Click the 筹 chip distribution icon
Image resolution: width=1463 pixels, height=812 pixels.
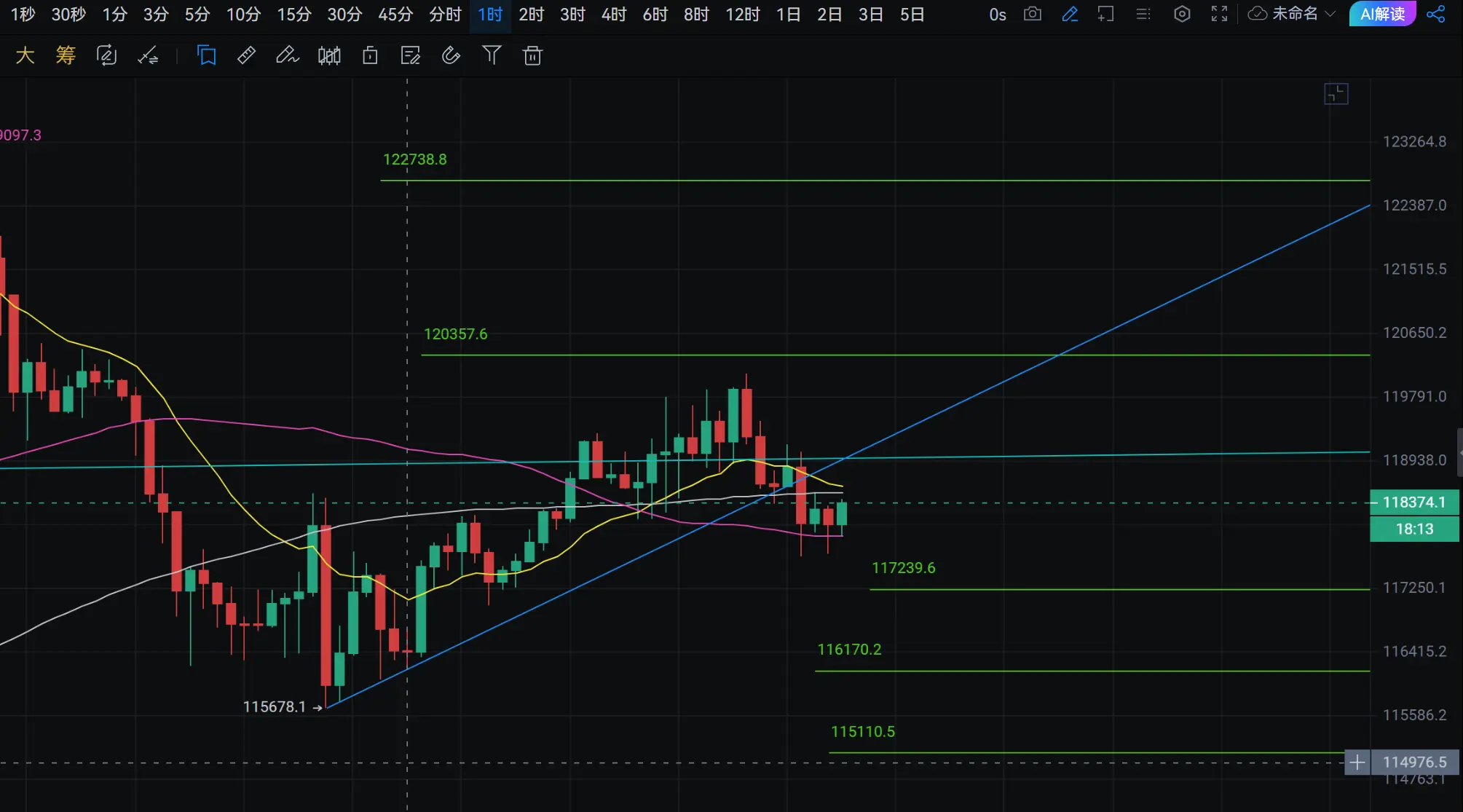coord(66,55)
